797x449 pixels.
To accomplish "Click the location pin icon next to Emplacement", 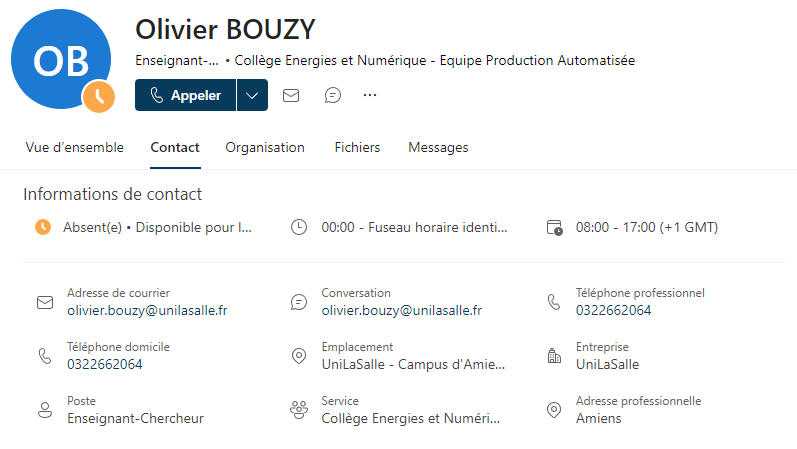I will click(x=299, y=356).
